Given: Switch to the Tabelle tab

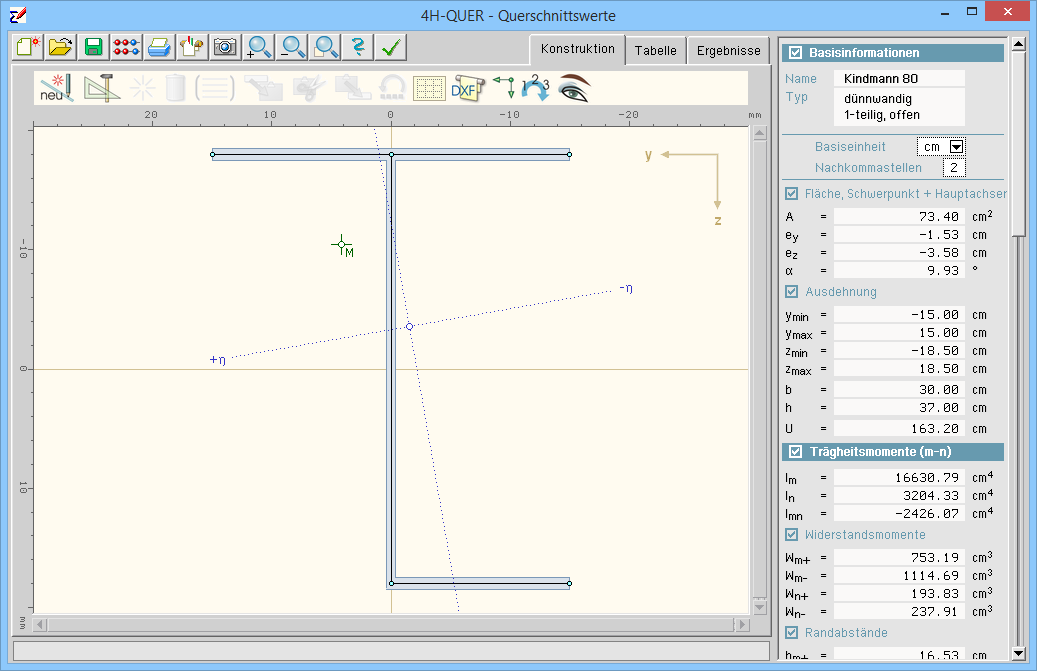Looking at the screenshot, I should point(655,50).
